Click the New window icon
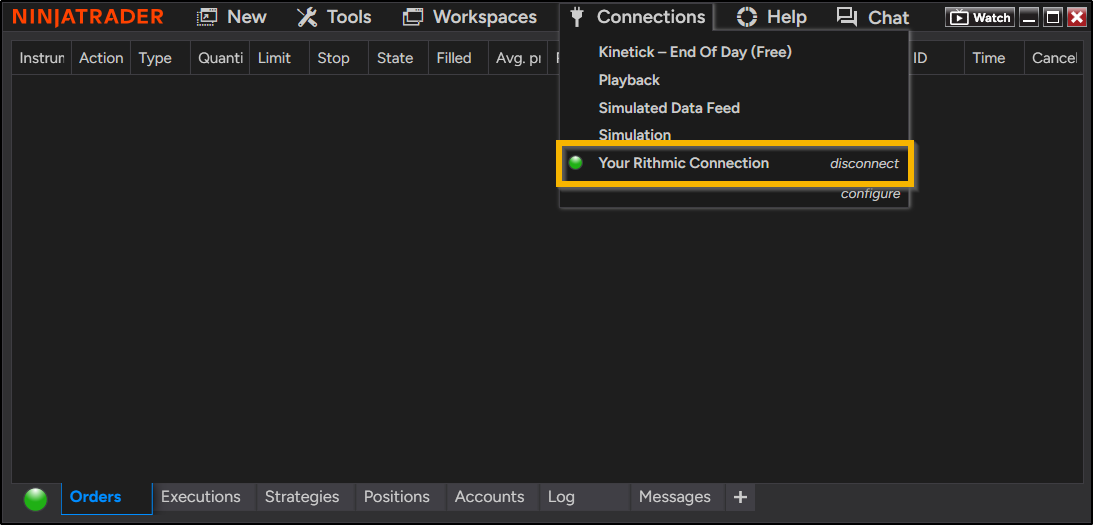 pyautogui.click(x=208, y=17)
